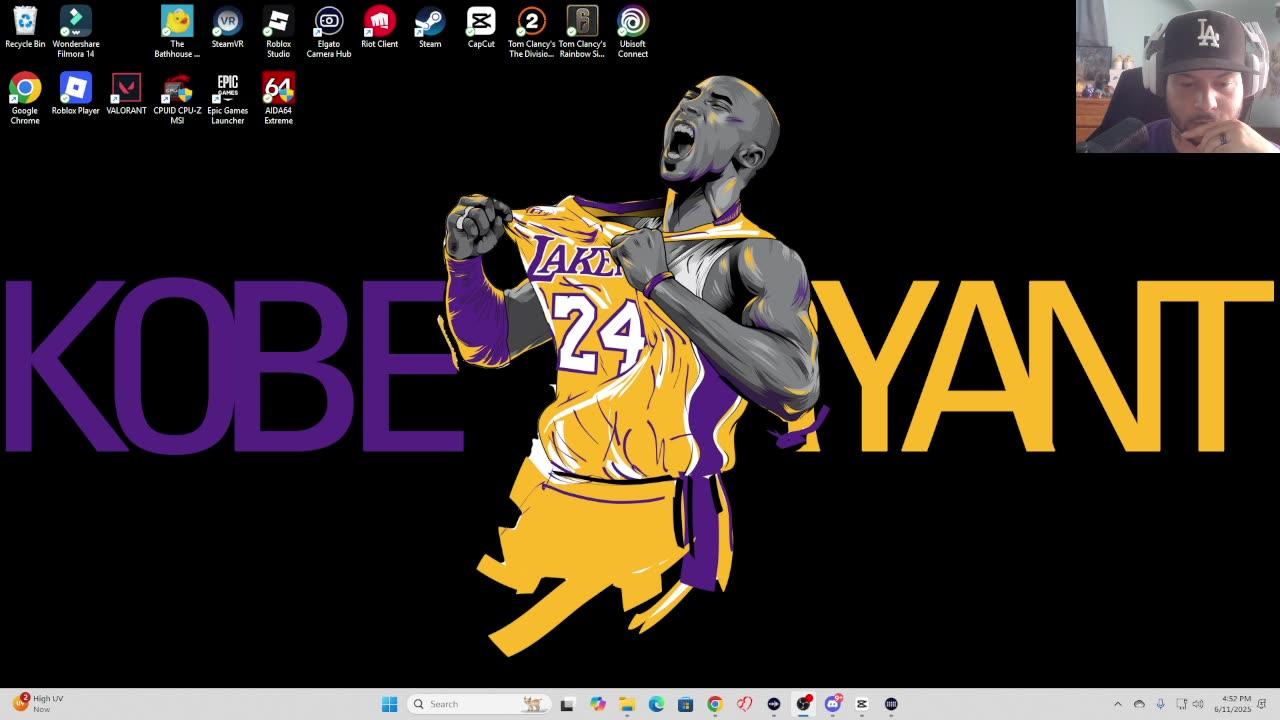
Task: Click the taskbar Search box
Action: tap(477, 704)
